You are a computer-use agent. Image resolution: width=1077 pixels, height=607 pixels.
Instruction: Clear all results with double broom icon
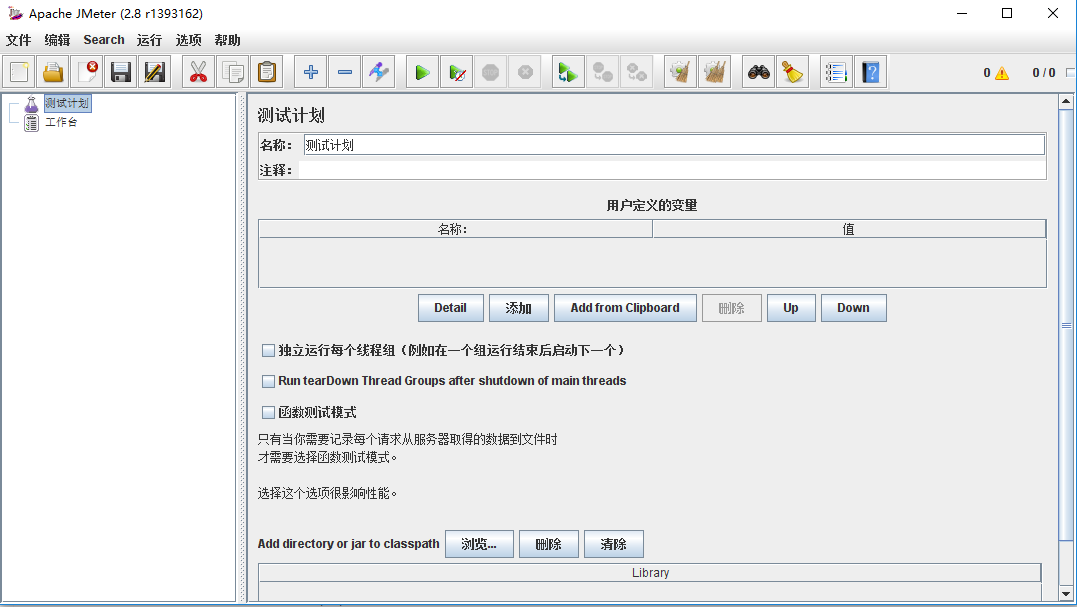pos(714,72)
